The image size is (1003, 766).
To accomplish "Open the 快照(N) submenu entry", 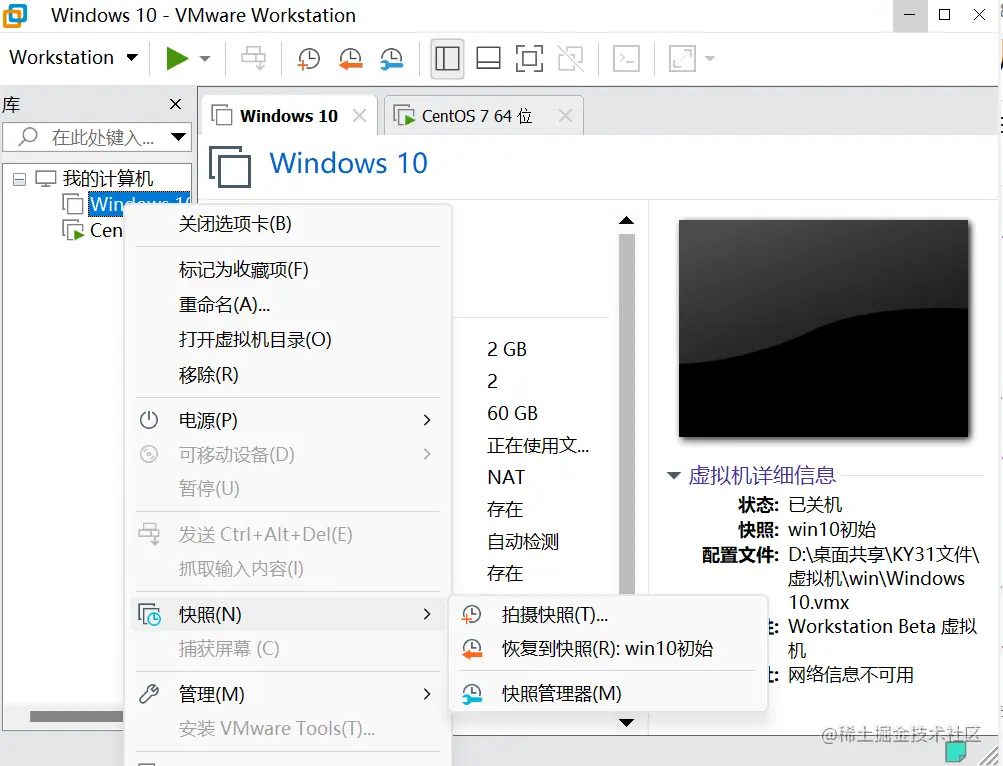I will [288, 614].
